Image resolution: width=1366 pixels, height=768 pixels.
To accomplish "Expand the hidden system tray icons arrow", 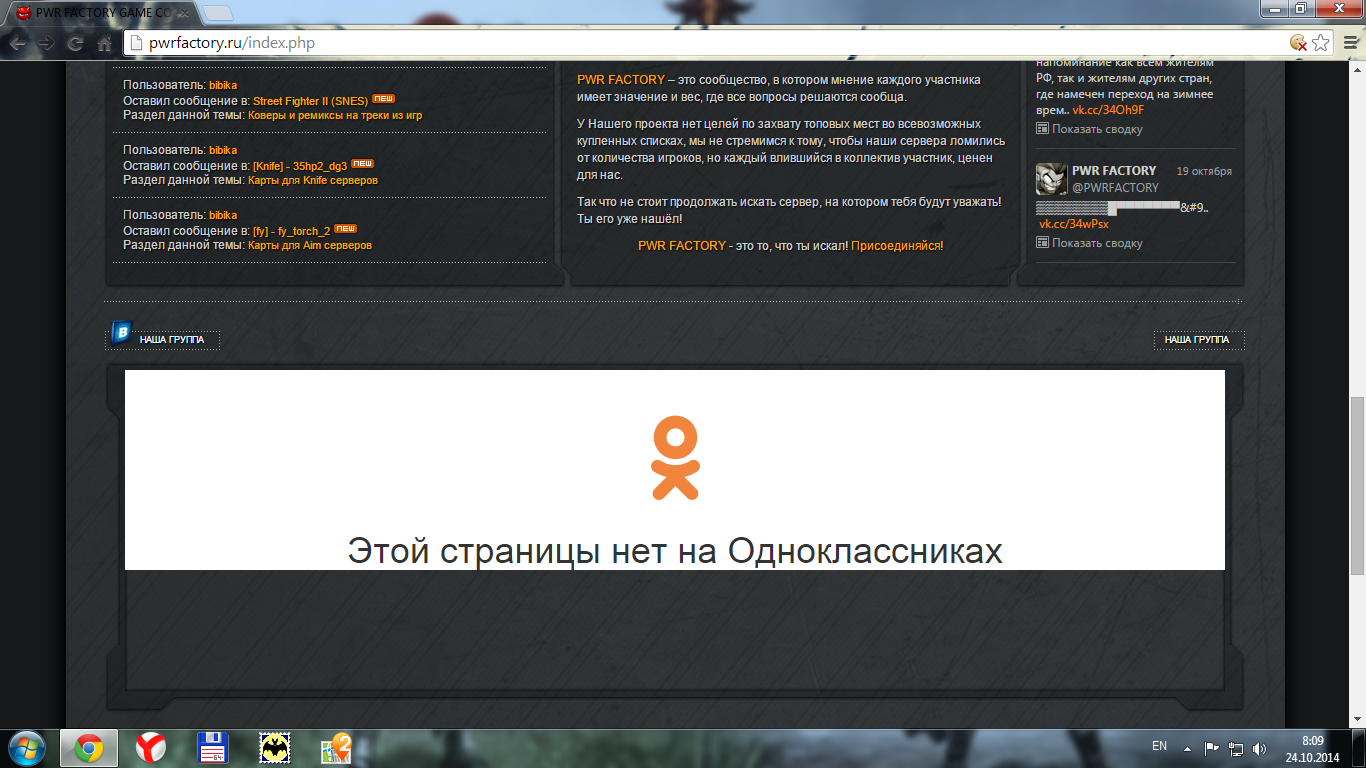I will [1187, 748].
